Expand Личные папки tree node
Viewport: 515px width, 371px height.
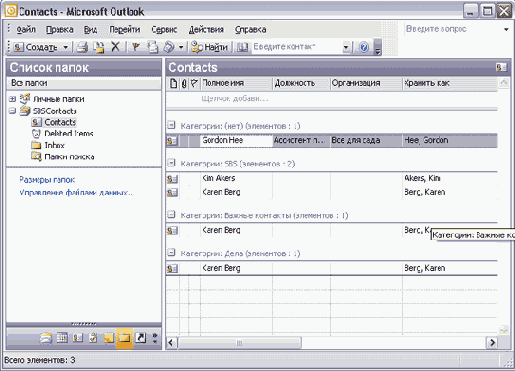point(12,99)
